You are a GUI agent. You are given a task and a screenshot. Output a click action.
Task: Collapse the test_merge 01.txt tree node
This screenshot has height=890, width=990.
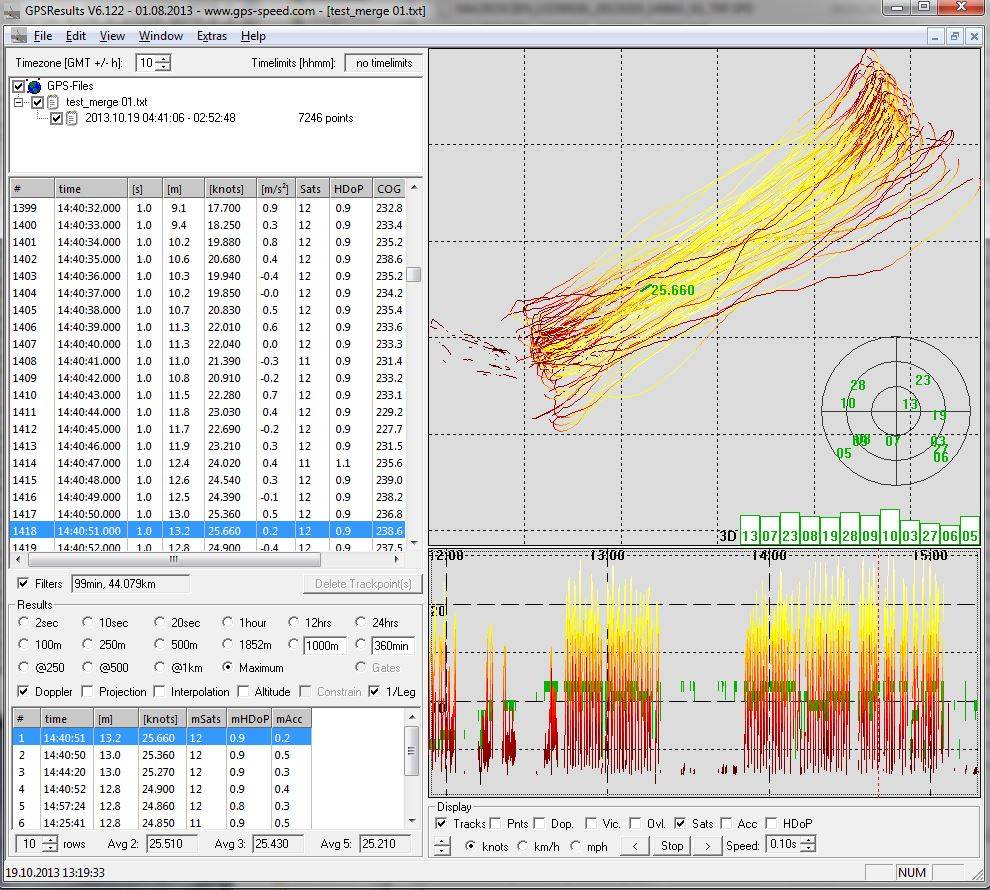[x=20, y=102]
